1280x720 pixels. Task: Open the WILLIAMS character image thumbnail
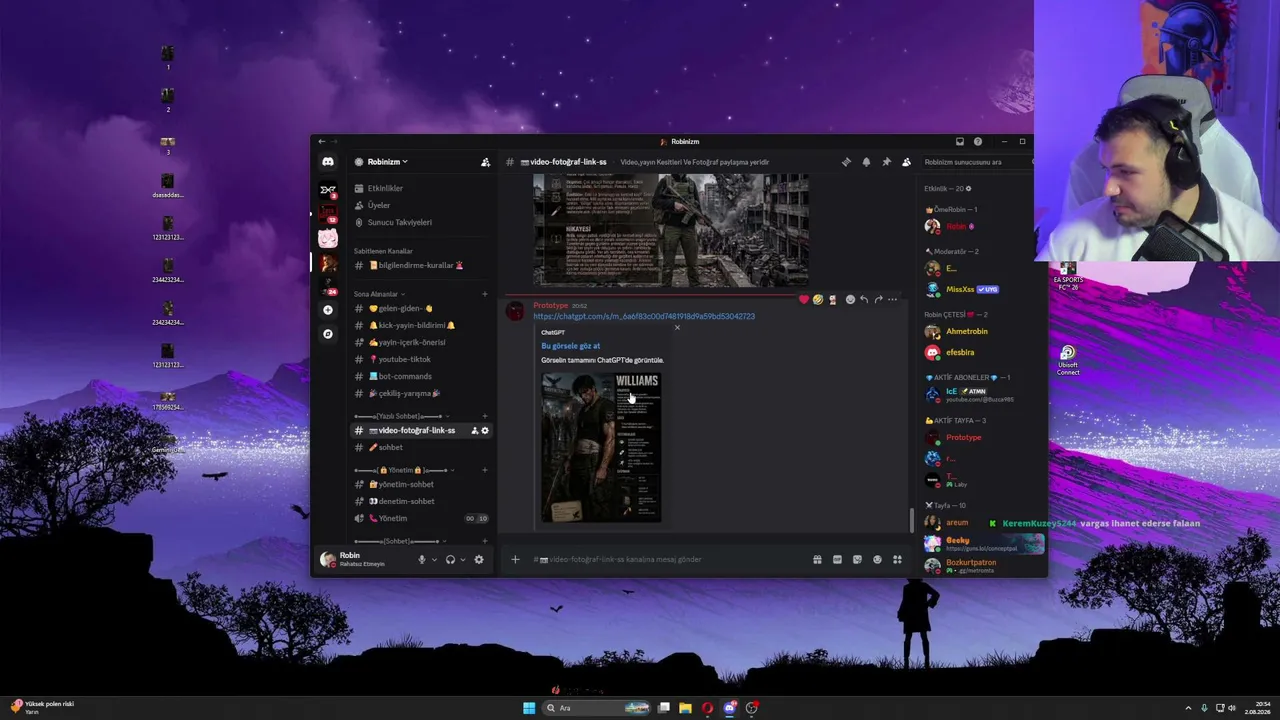(601, 447)
